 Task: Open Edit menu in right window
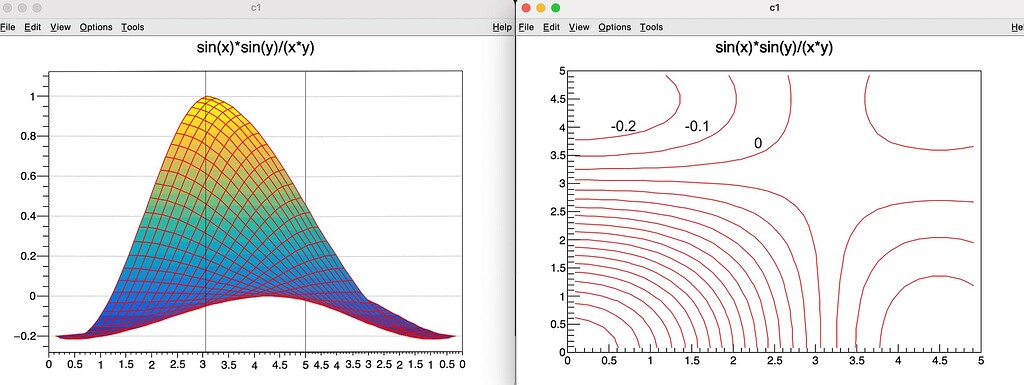[x=551, y=27]
